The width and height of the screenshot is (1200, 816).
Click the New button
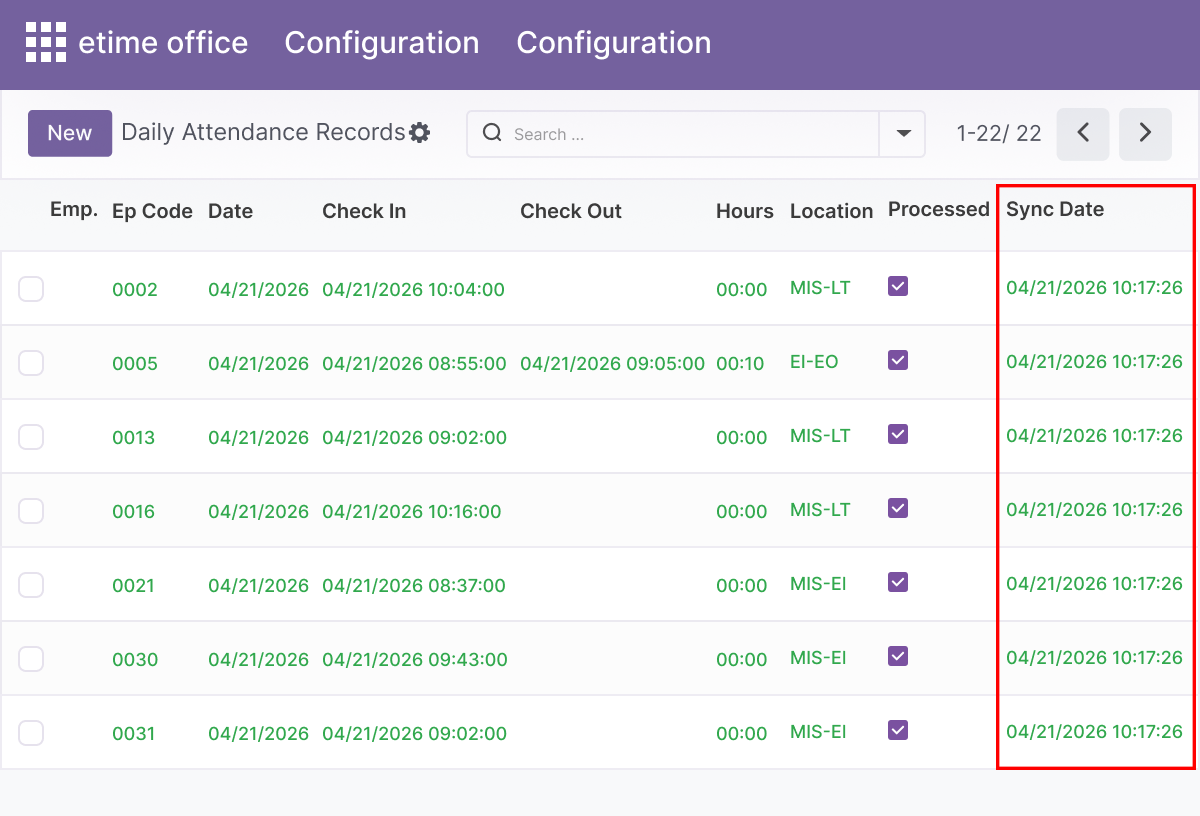coord(70,133)
